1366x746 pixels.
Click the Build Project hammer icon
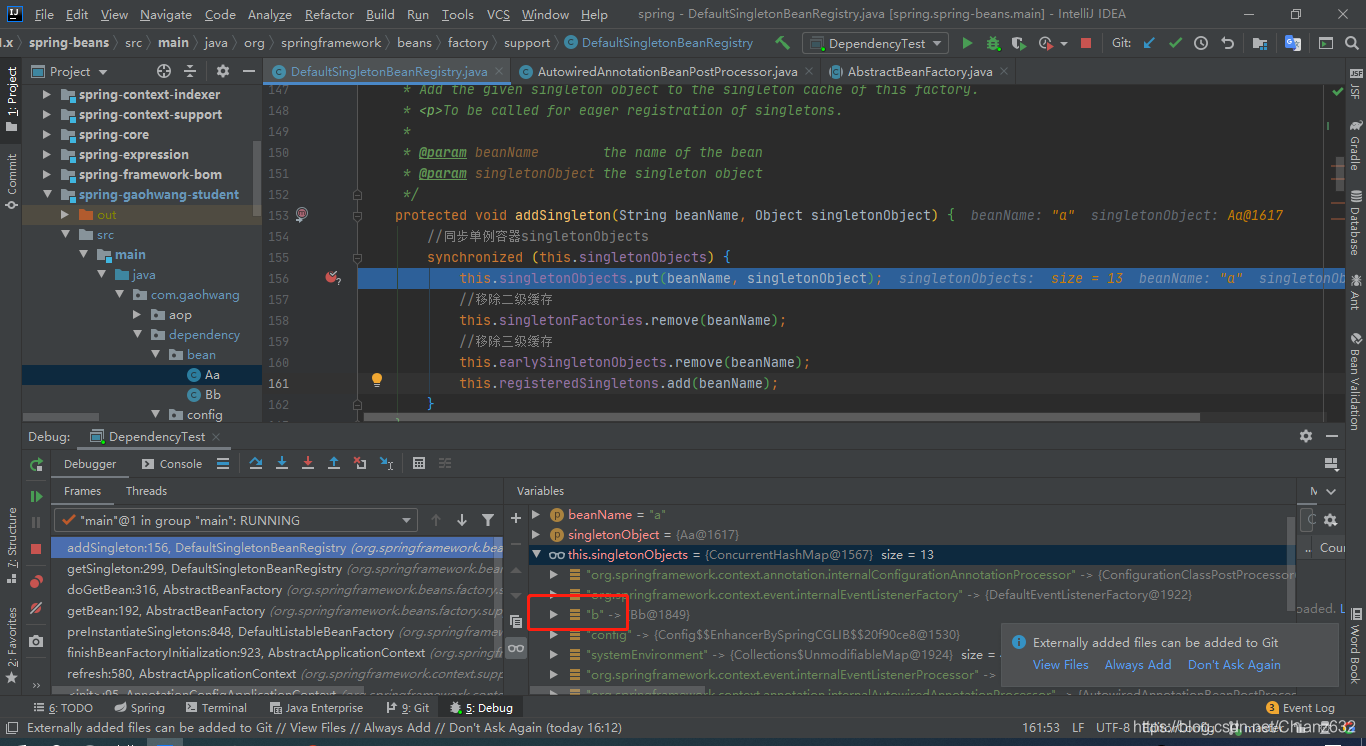point(782,43)
